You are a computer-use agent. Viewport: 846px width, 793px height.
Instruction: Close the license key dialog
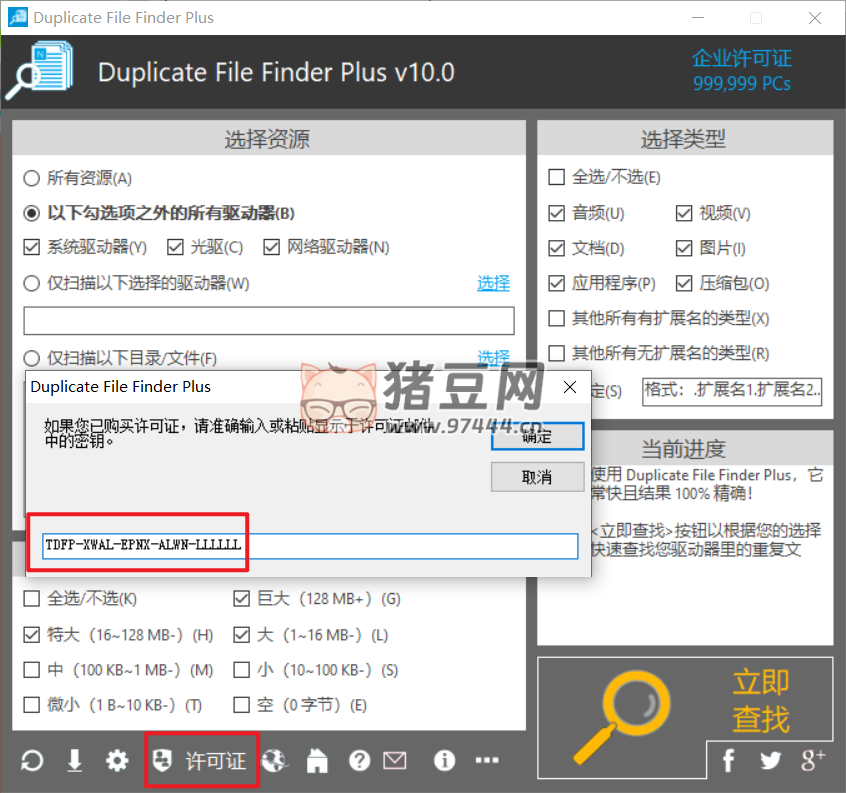tap(570, 387)
